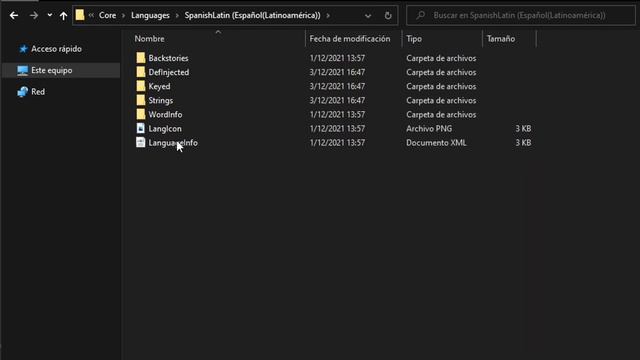The width and height of the screenshot is (640, 360).
Task: Click WordInfo row's Carpeta de archivos
Action: click(x=441, y=115)
